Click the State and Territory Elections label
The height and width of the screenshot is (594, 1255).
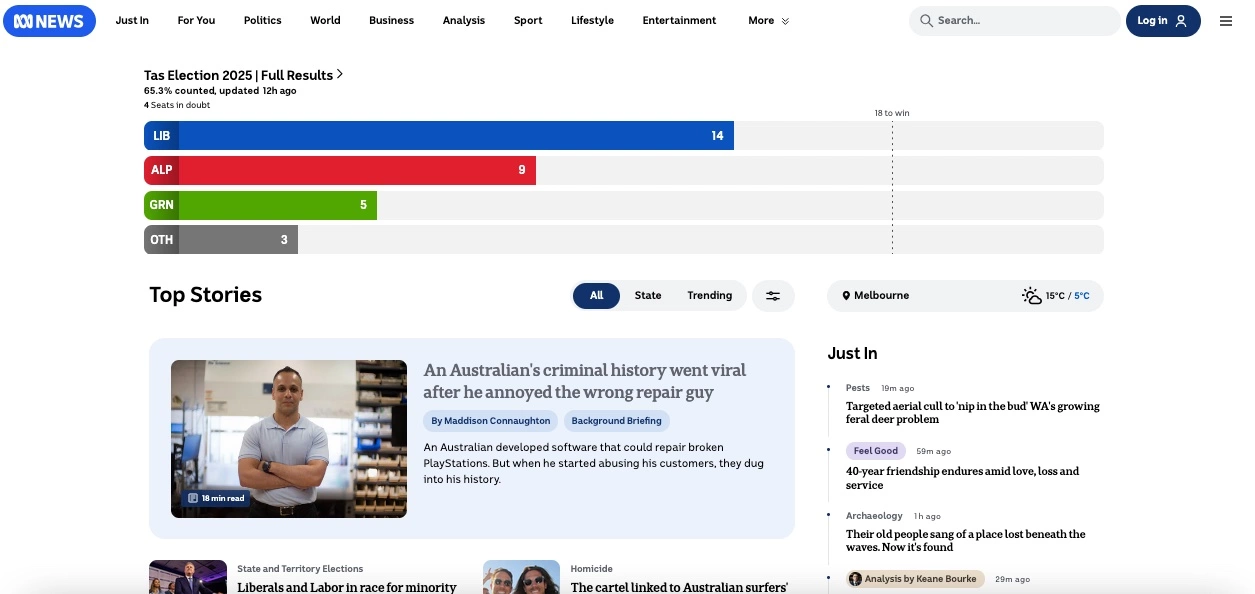[x=300, y=569]
